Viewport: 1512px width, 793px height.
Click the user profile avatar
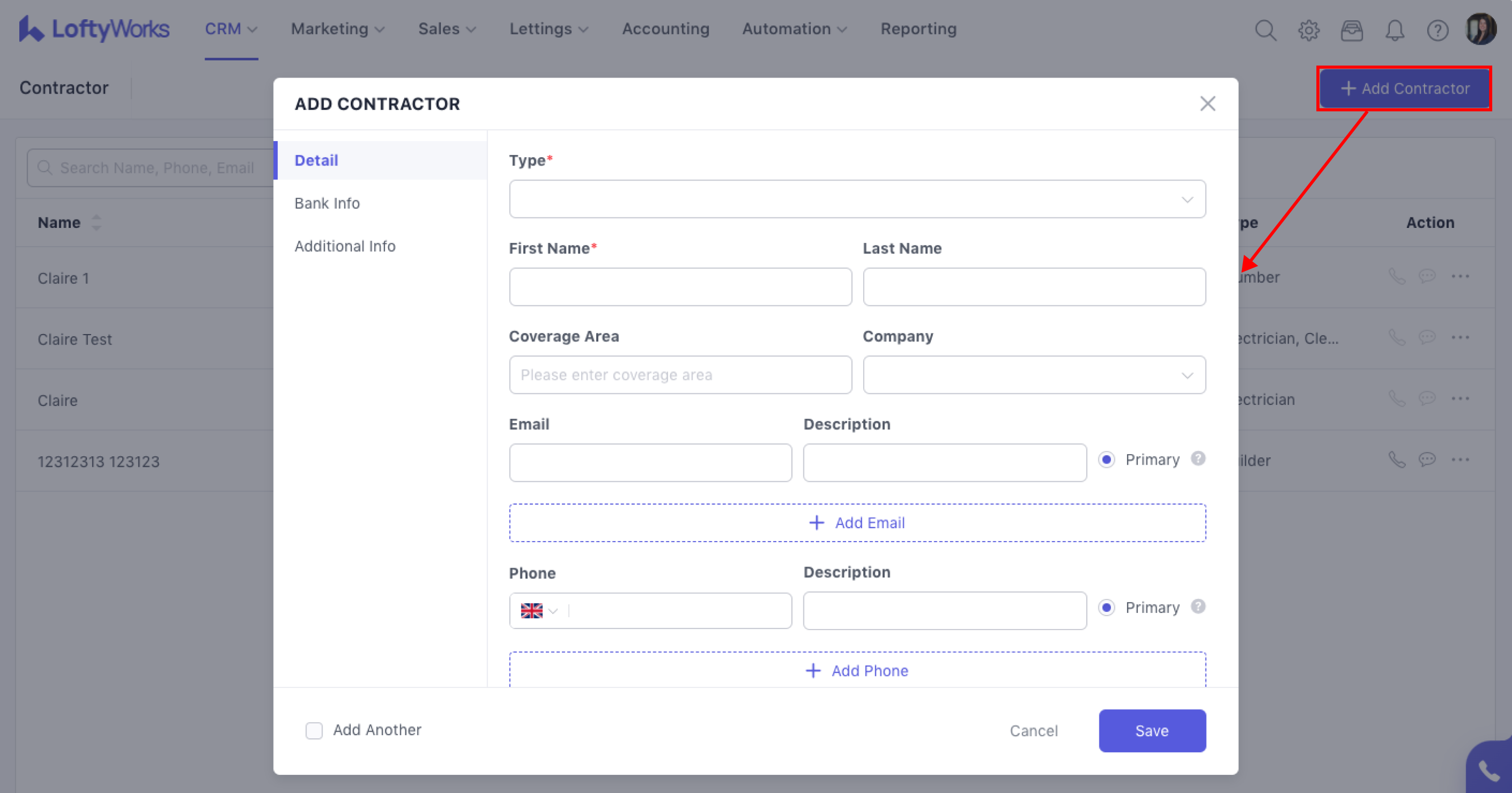(1481, 29)
